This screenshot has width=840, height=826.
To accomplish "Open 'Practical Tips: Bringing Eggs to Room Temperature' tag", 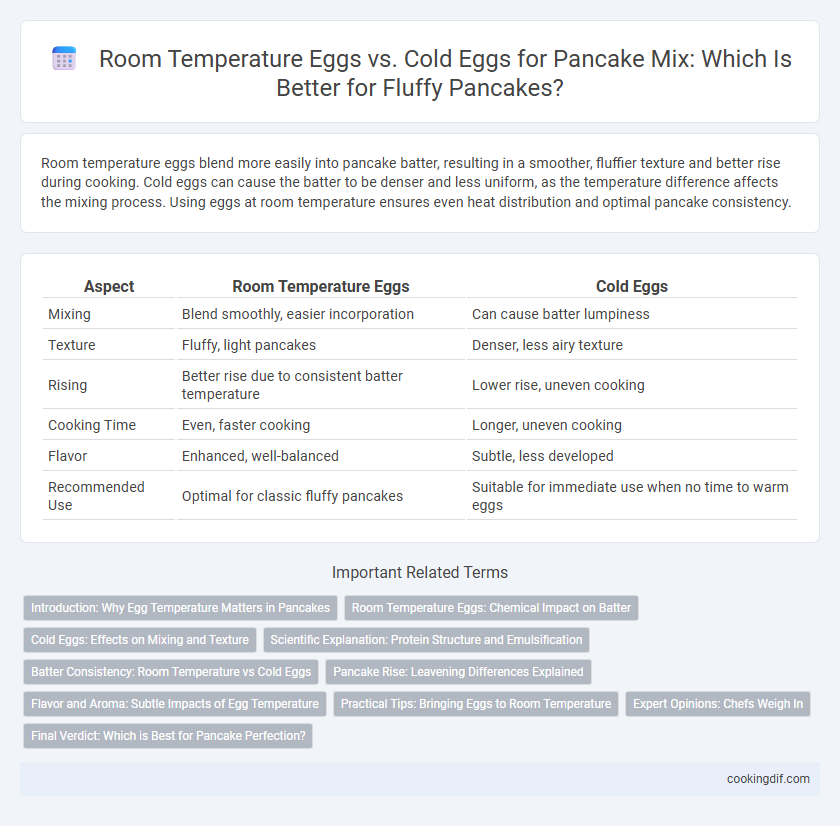I will click(x=476, y=704).
